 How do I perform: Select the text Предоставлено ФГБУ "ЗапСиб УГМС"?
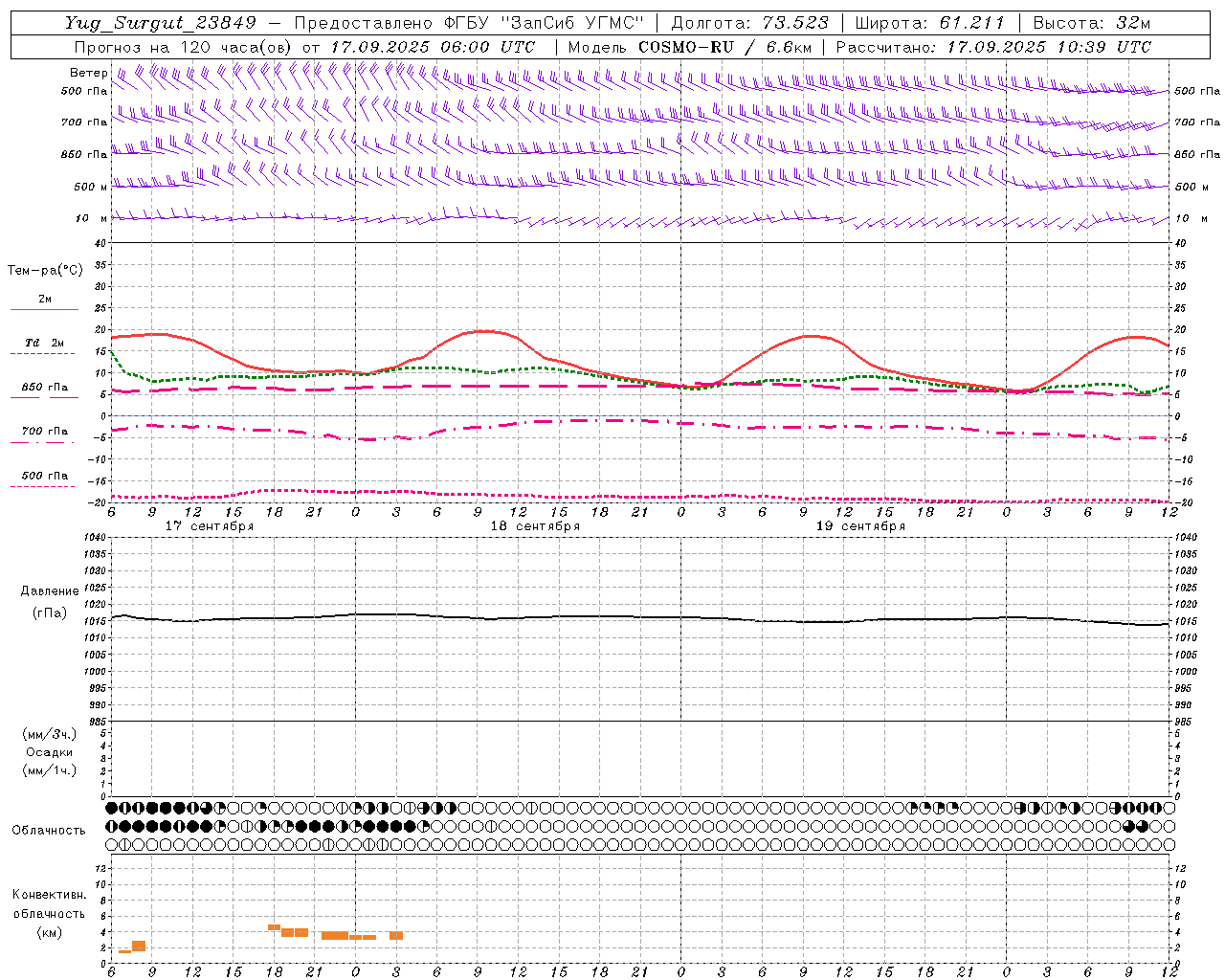[x=469, y=23]
